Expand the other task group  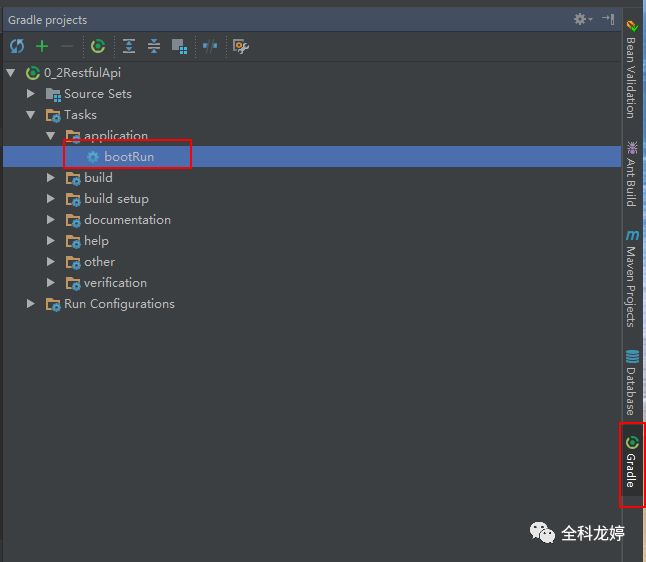51,262
